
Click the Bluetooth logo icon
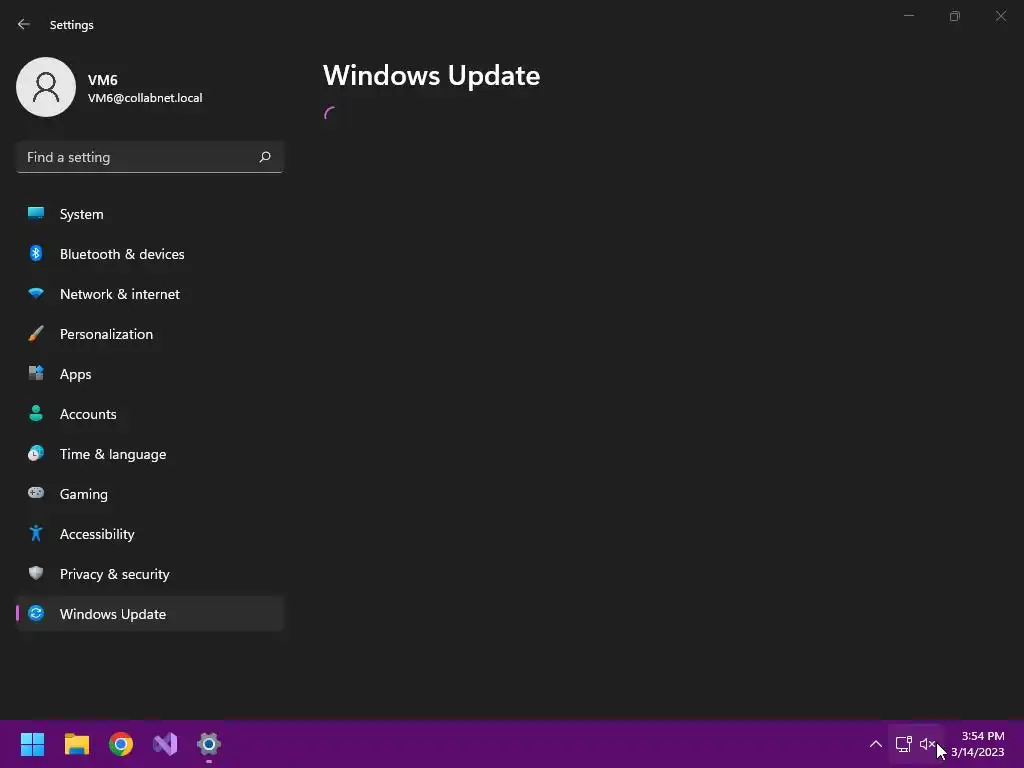[36, 253]
